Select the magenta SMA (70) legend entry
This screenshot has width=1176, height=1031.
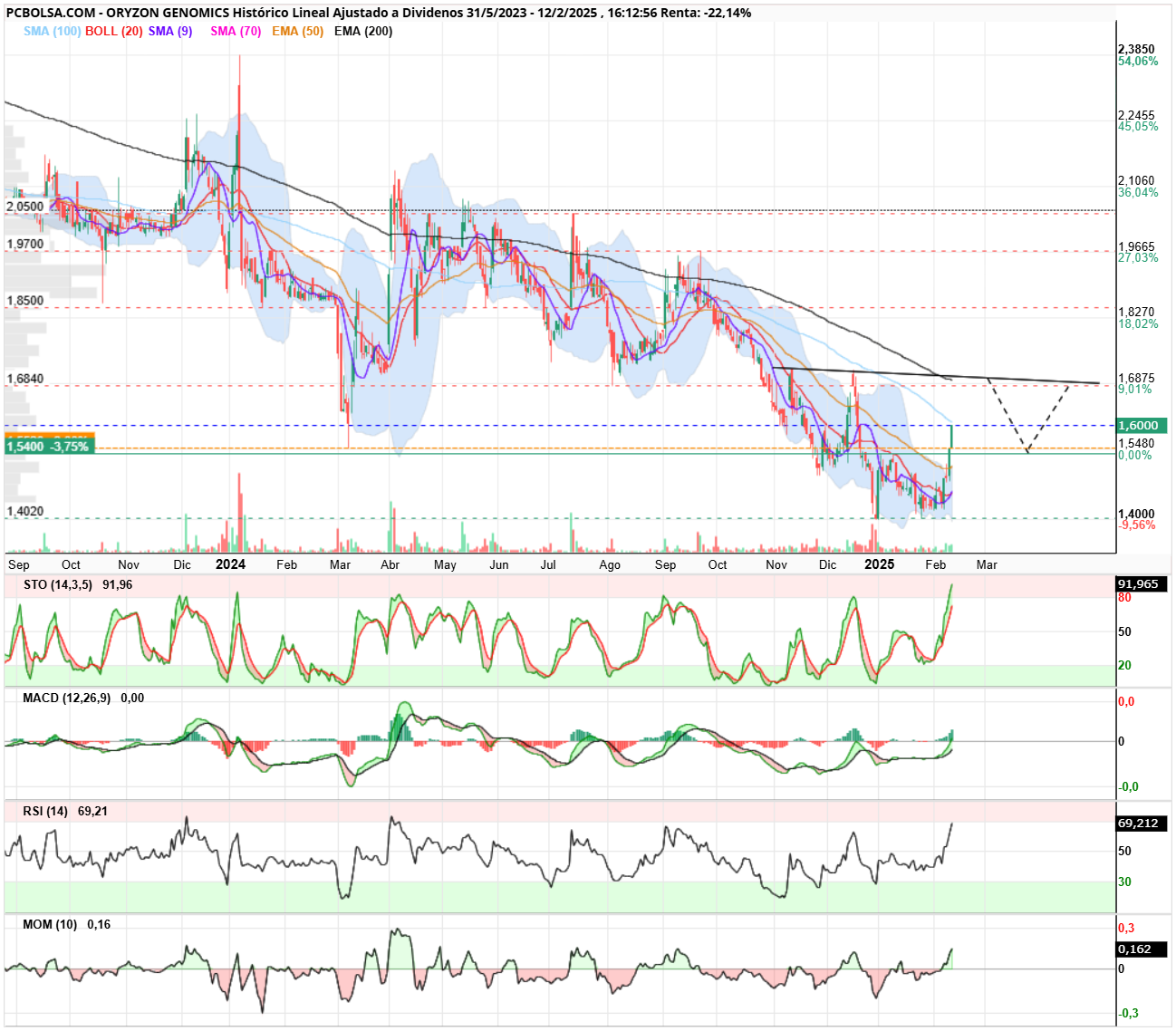coord(236,31)
